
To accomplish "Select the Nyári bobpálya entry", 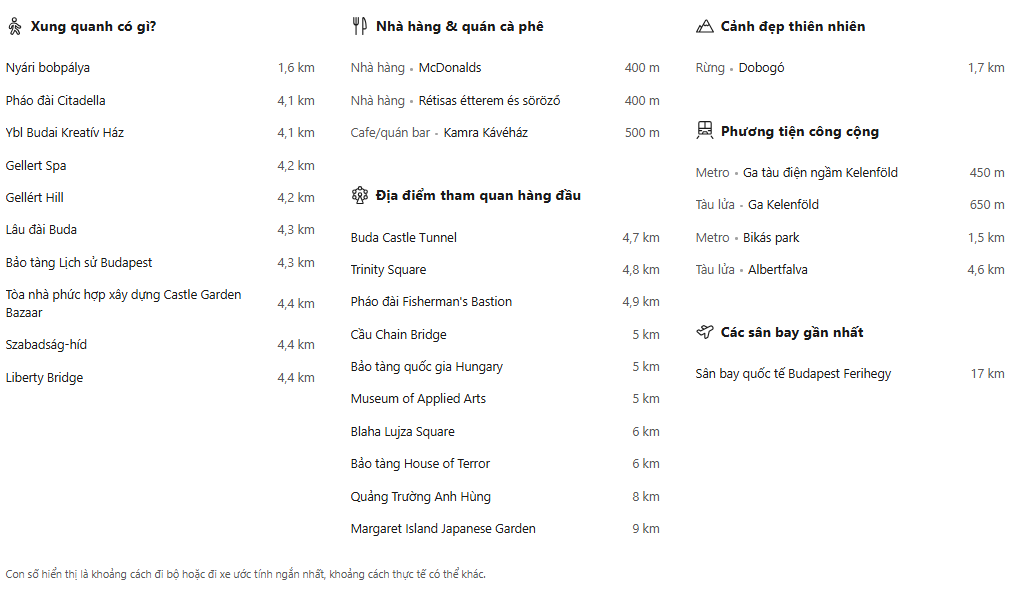I will coord(48,68).
